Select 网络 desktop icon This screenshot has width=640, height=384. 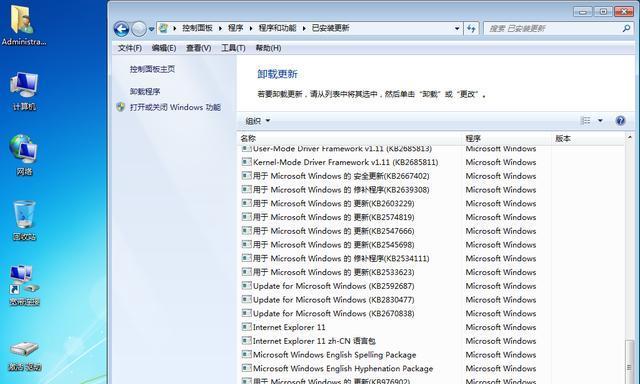24,155
